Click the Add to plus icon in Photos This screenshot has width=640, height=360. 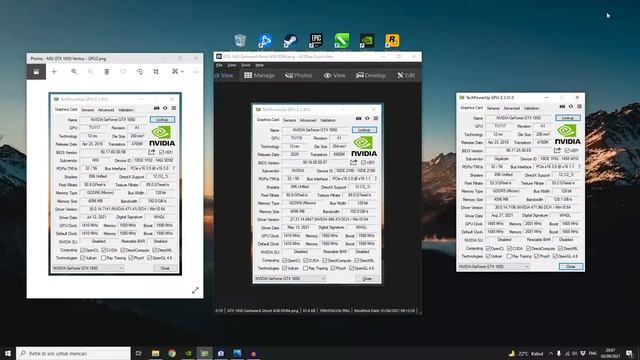pos(54,72)
